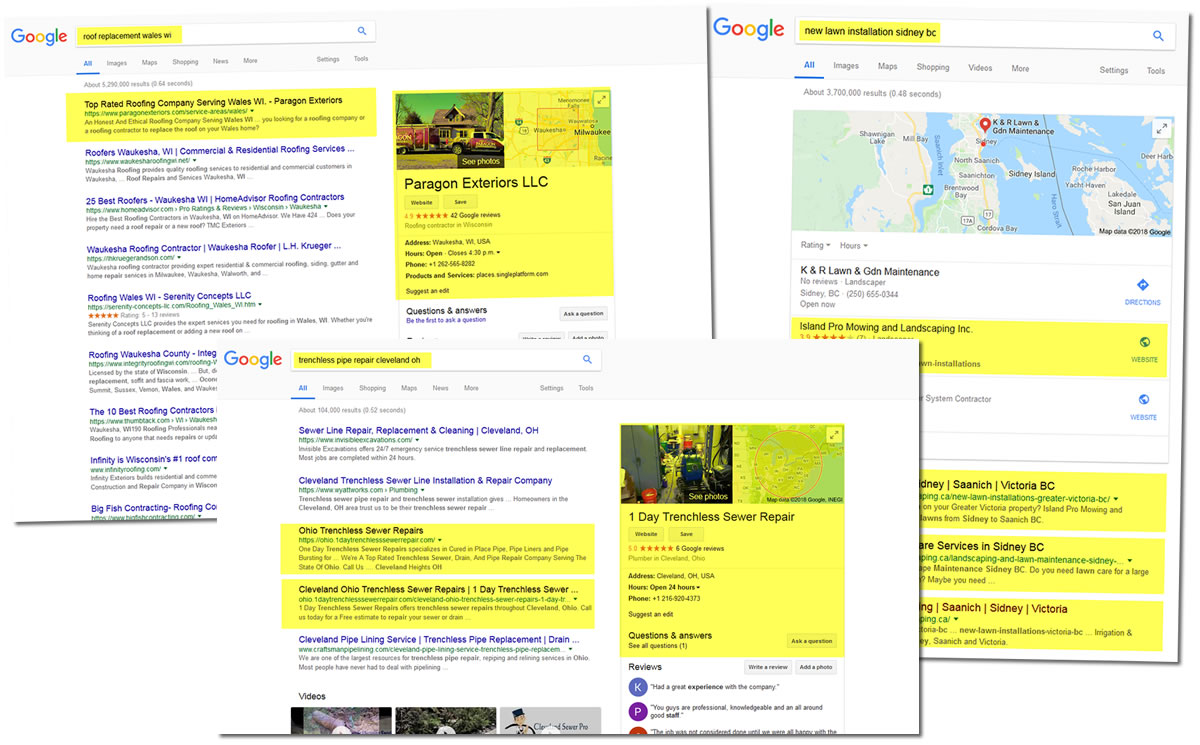The height and width of the screenshot is (745, 1200).
Task: Open Website globe for Island Pro Mowing
Action: [x=1144, y=342]
